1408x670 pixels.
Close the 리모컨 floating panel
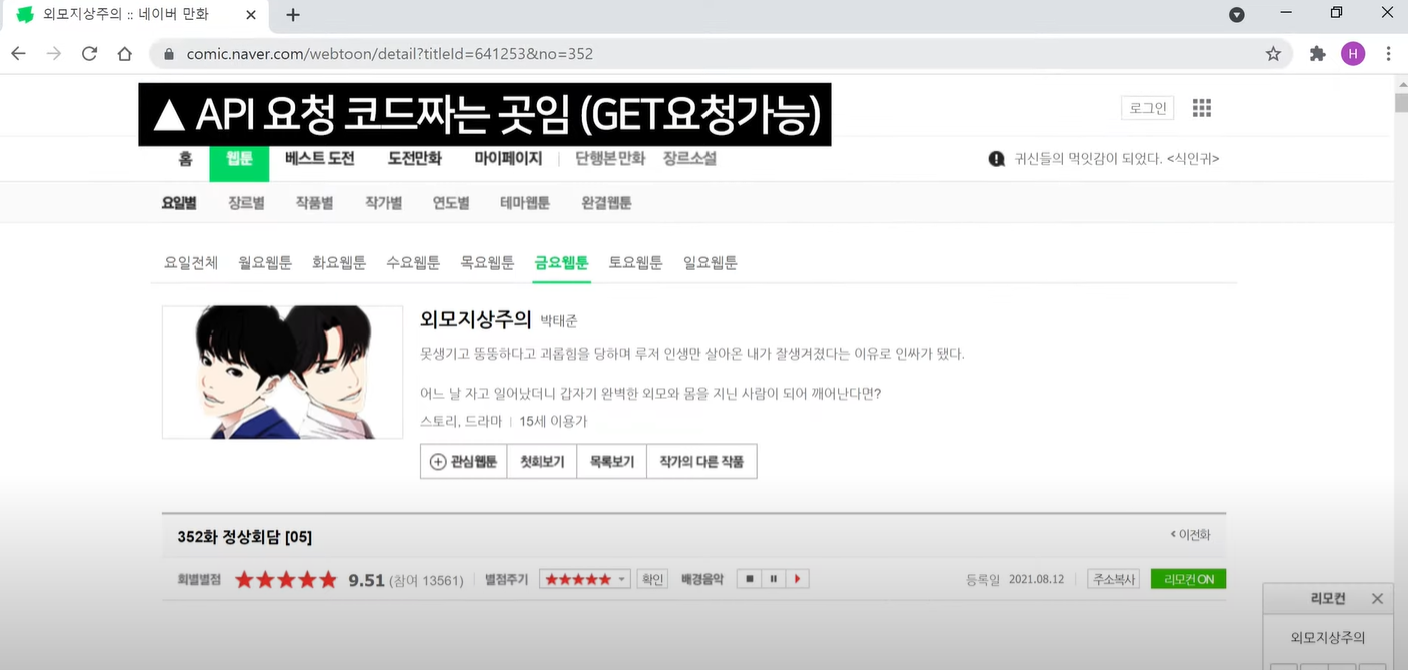(1377, 598)
